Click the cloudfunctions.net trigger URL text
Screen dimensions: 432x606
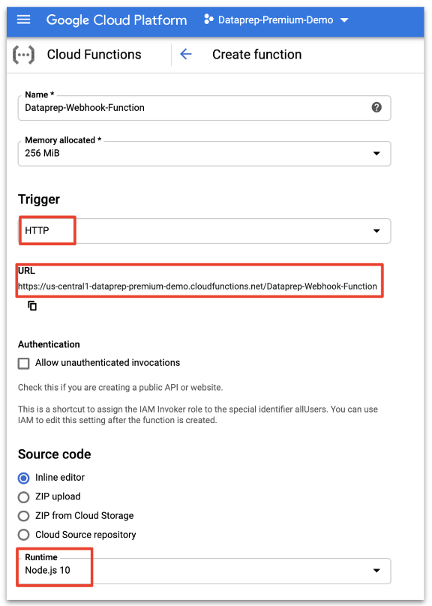click(x=197, y=286)
